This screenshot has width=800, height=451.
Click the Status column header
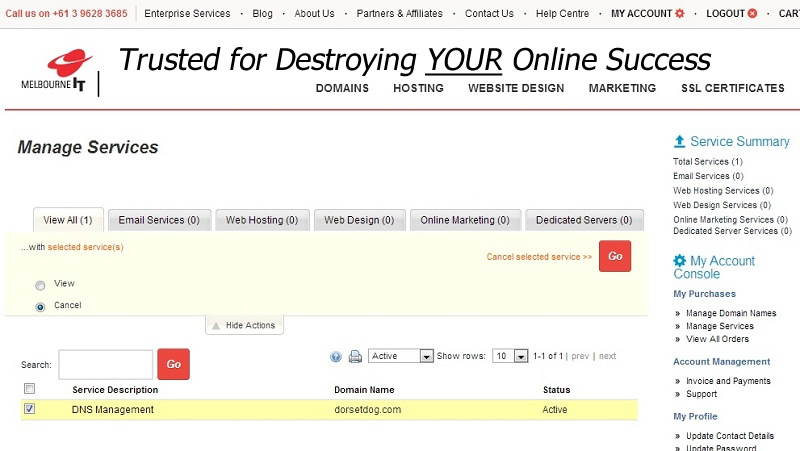[557, 390]
